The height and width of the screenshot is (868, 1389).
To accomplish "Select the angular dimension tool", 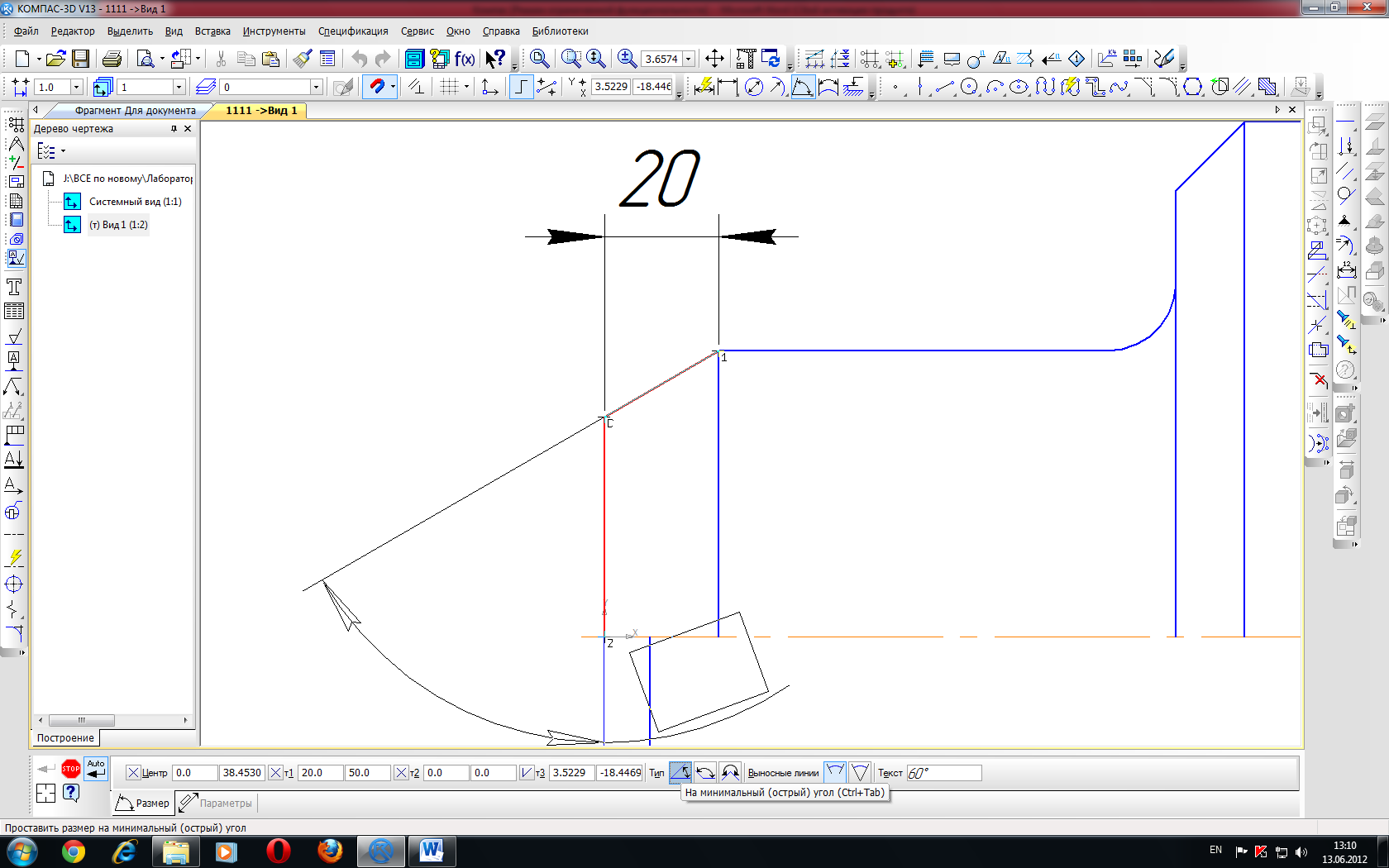I will coord(803,86).
